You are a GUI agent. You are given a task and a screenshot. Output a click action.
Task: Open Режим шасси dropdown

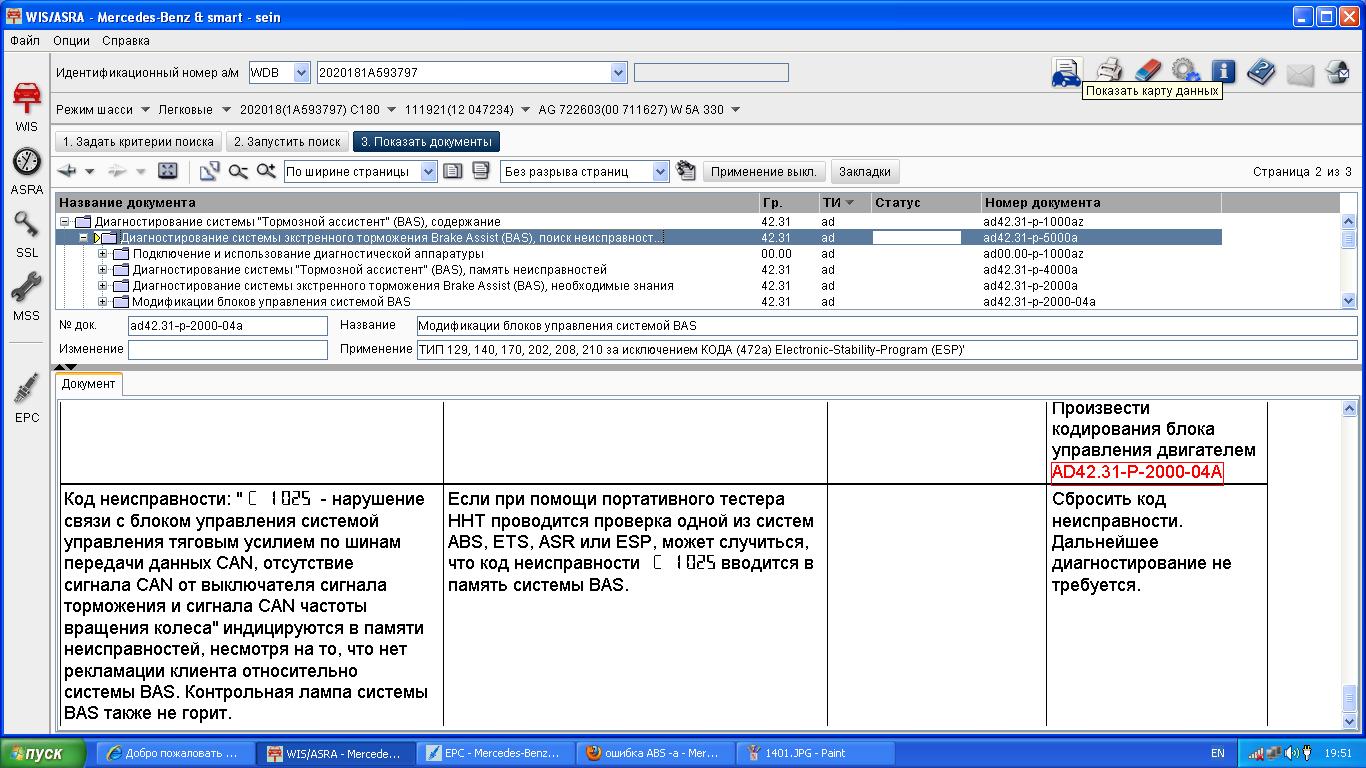click(x=146, y=110)
